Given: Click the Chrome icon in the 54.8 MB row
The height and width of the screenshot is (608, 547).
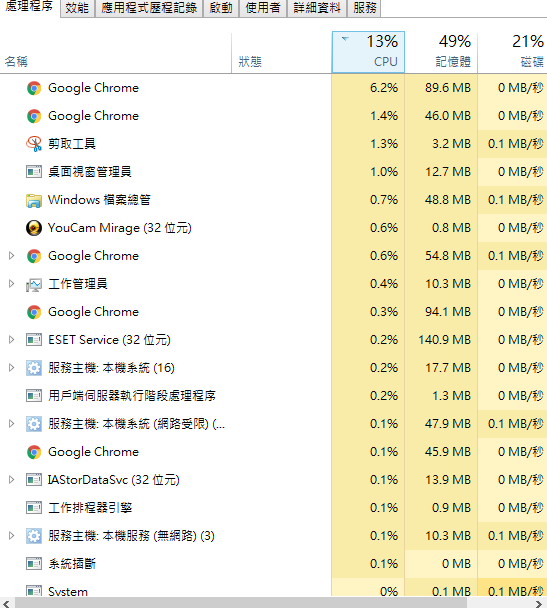Looking at the screenshot, I should pos(34,256).
